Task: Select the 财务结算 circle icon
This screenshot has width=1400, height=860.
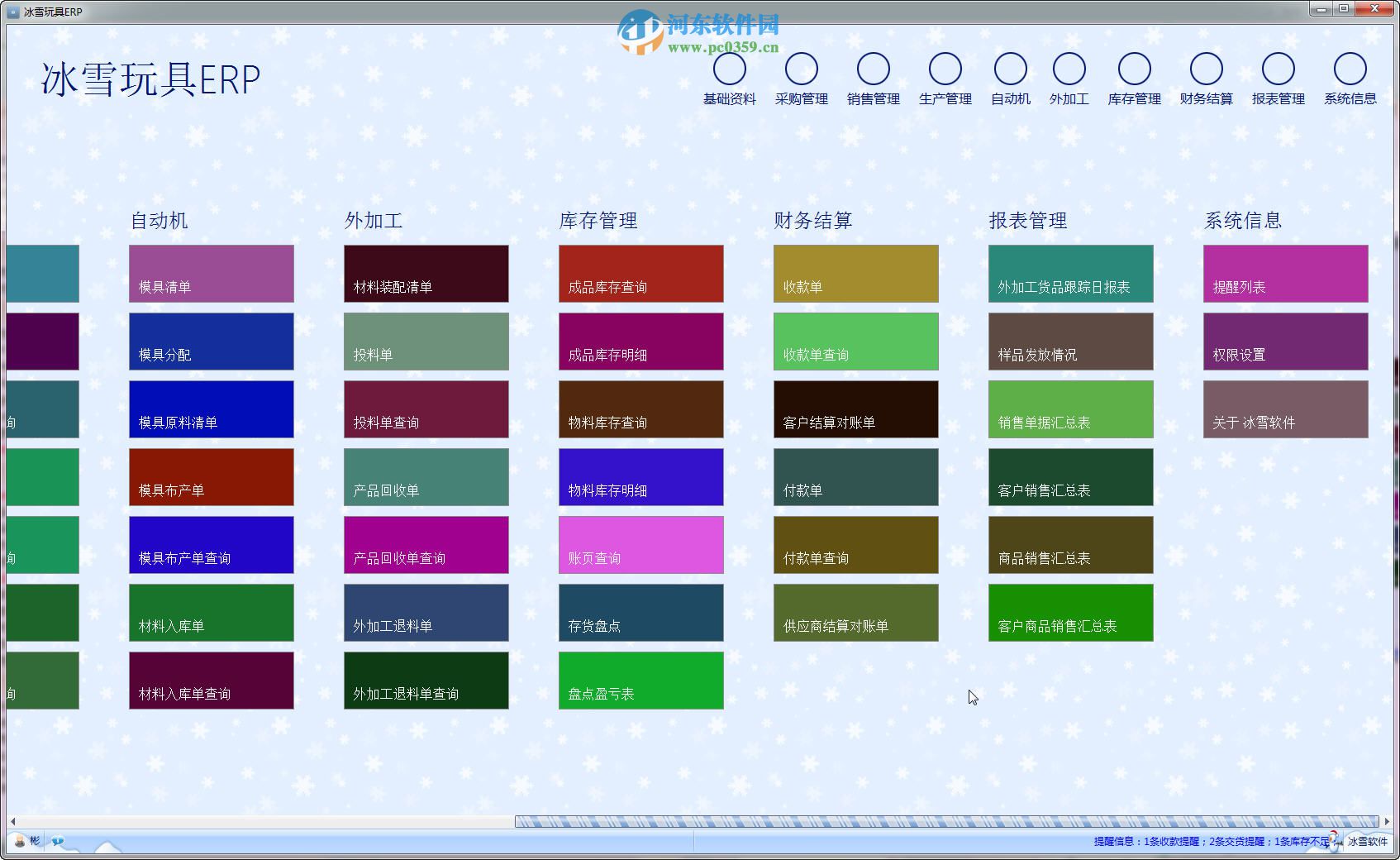Action: pos(1207,69)
